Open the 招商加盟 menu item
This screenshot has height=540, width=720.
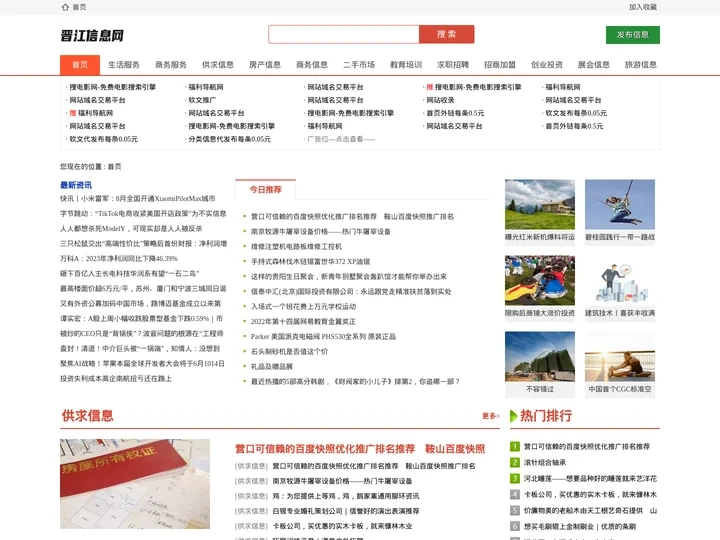[500, 65]
